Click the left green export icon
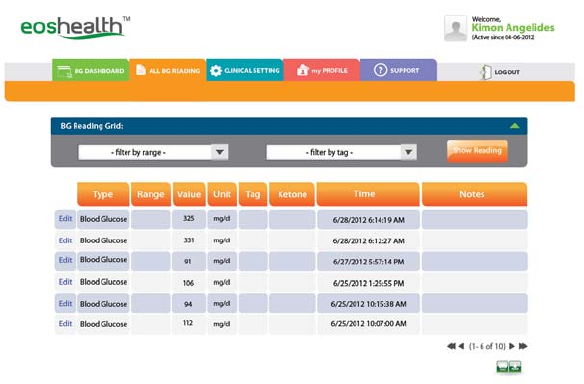The width and height of the screenshot is (584, 384). (x=502, y=366)
